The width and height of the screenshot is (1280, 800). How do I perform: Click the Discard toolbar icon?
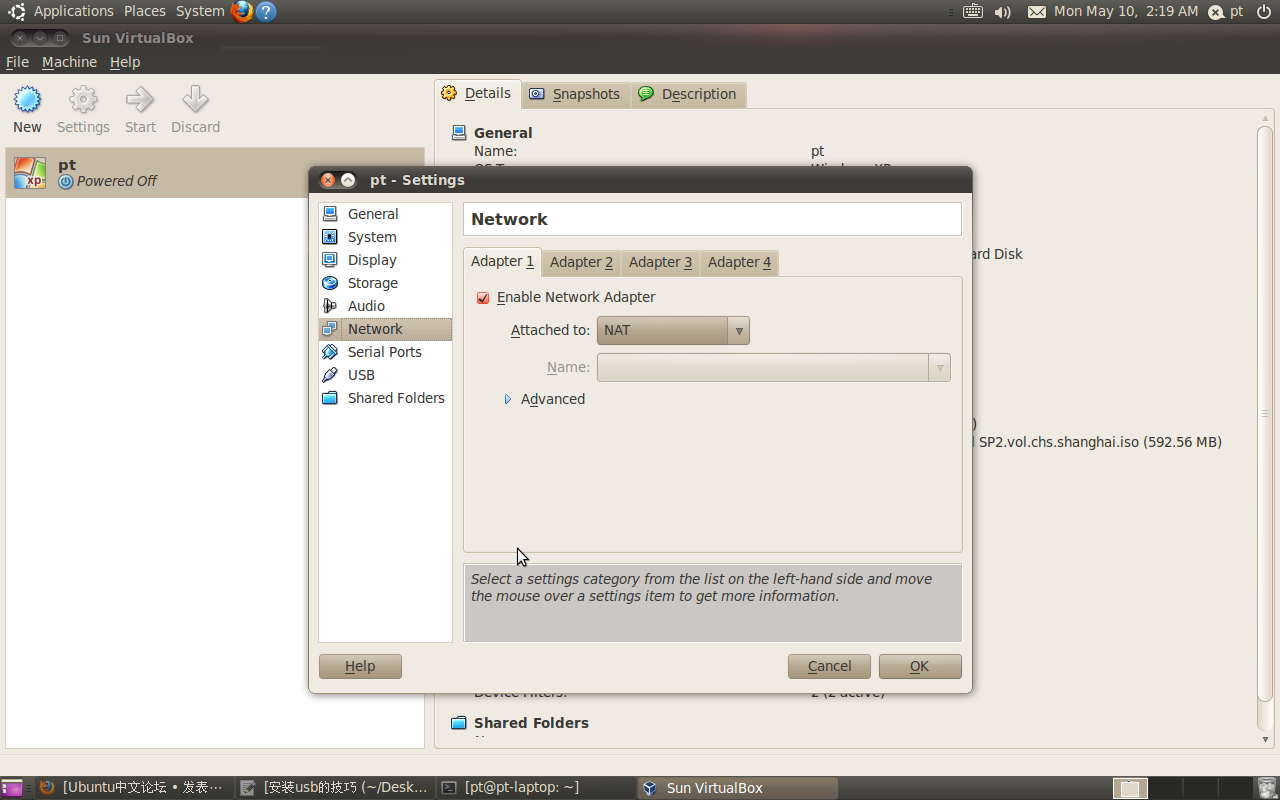[x=195, y=110]
